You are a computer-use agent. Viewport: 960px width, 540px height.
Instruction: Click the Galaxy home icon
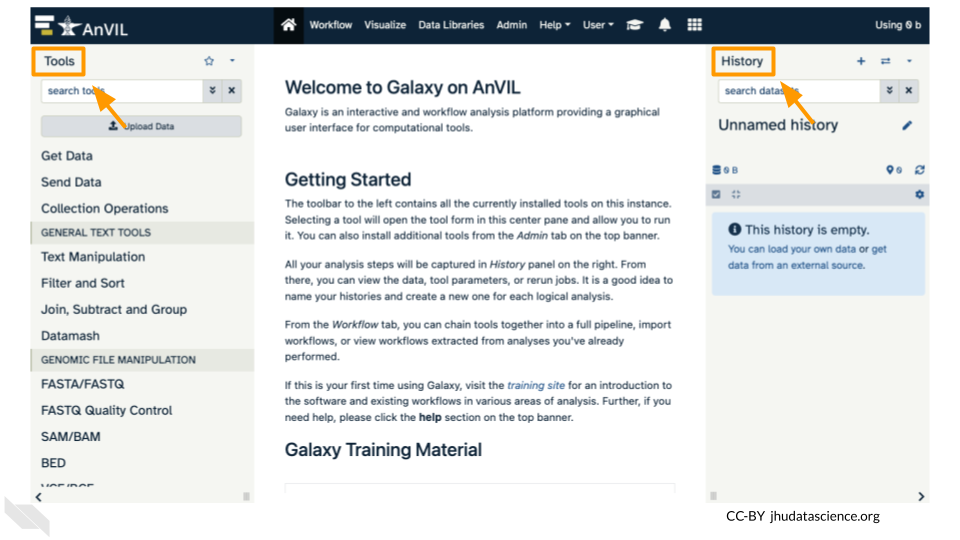[288, 24]
